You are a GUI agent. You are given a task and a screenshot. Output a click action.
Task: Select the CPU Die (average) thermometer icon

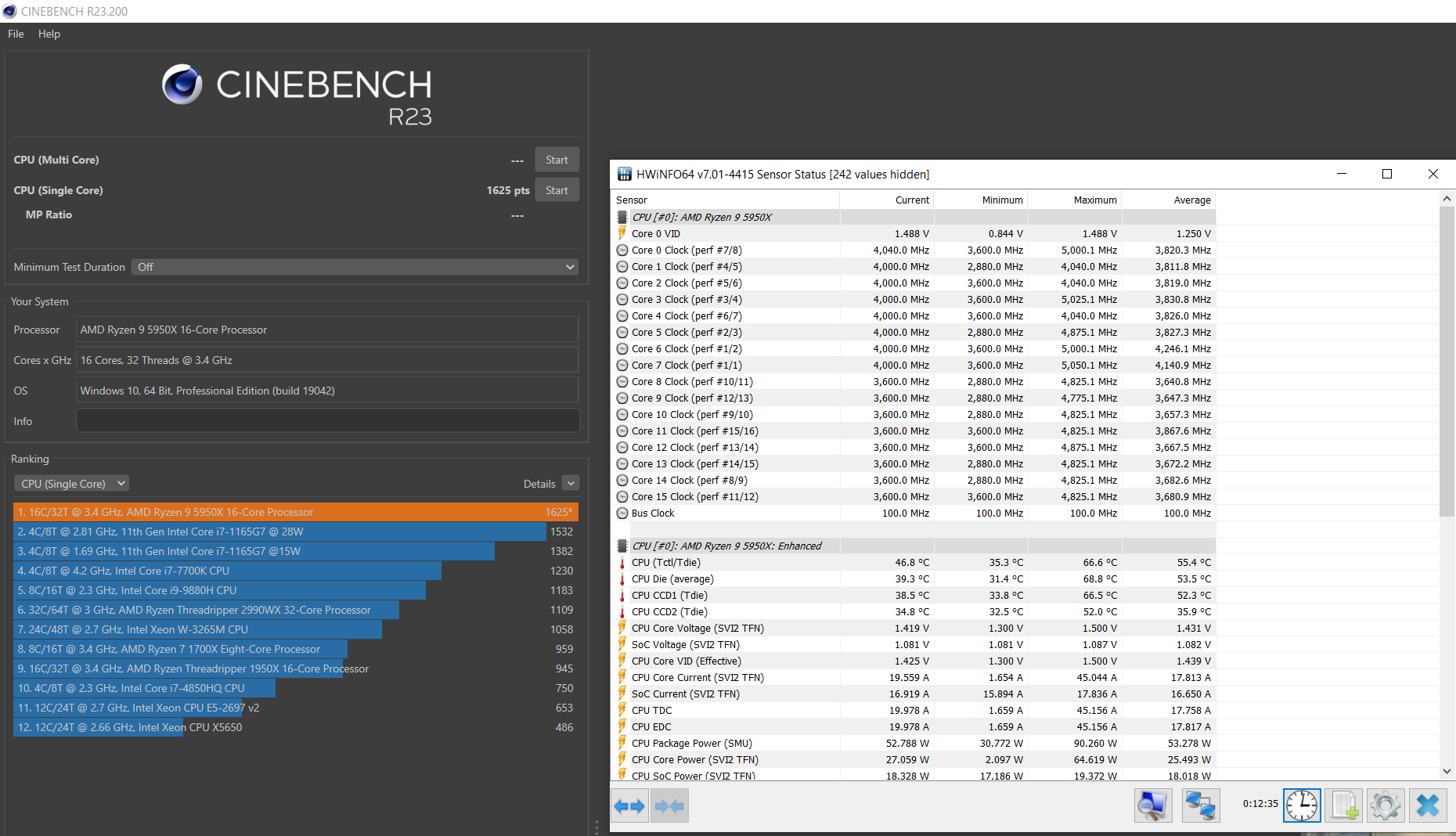[622, 578]
